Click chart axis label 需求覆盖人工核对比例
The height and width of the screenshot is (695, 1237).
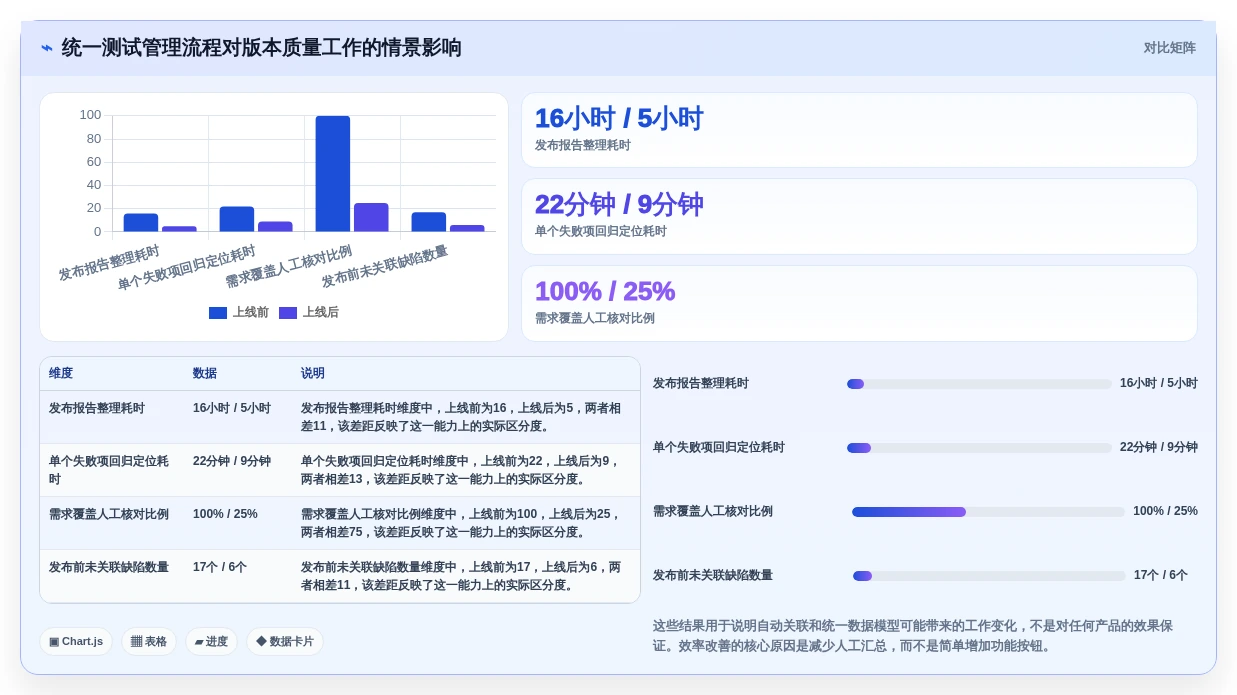point(288,267)
